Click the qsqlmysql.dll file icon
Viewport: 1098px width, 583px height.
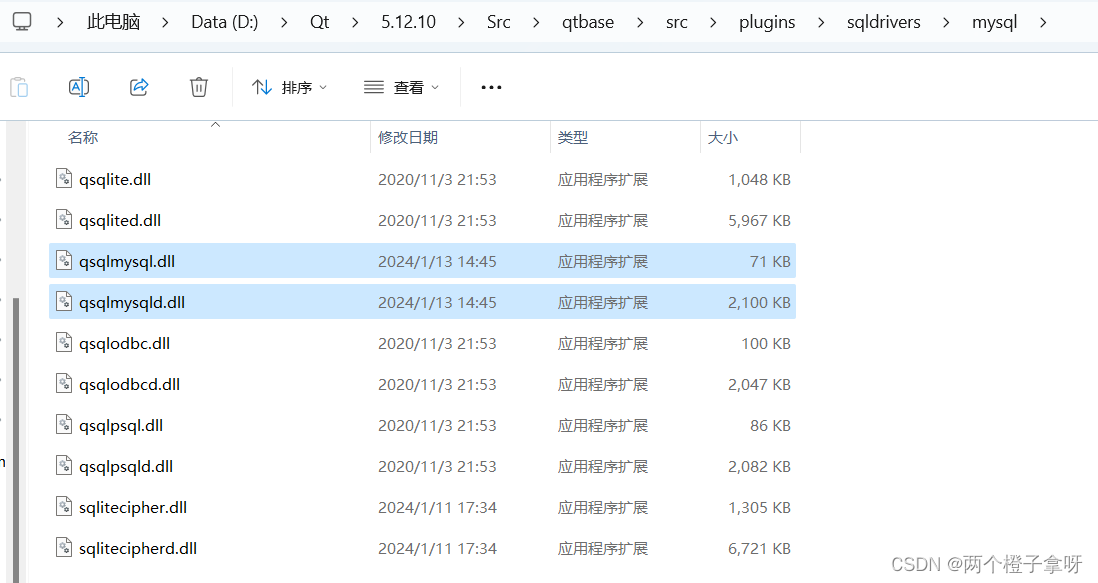point(64,260)
